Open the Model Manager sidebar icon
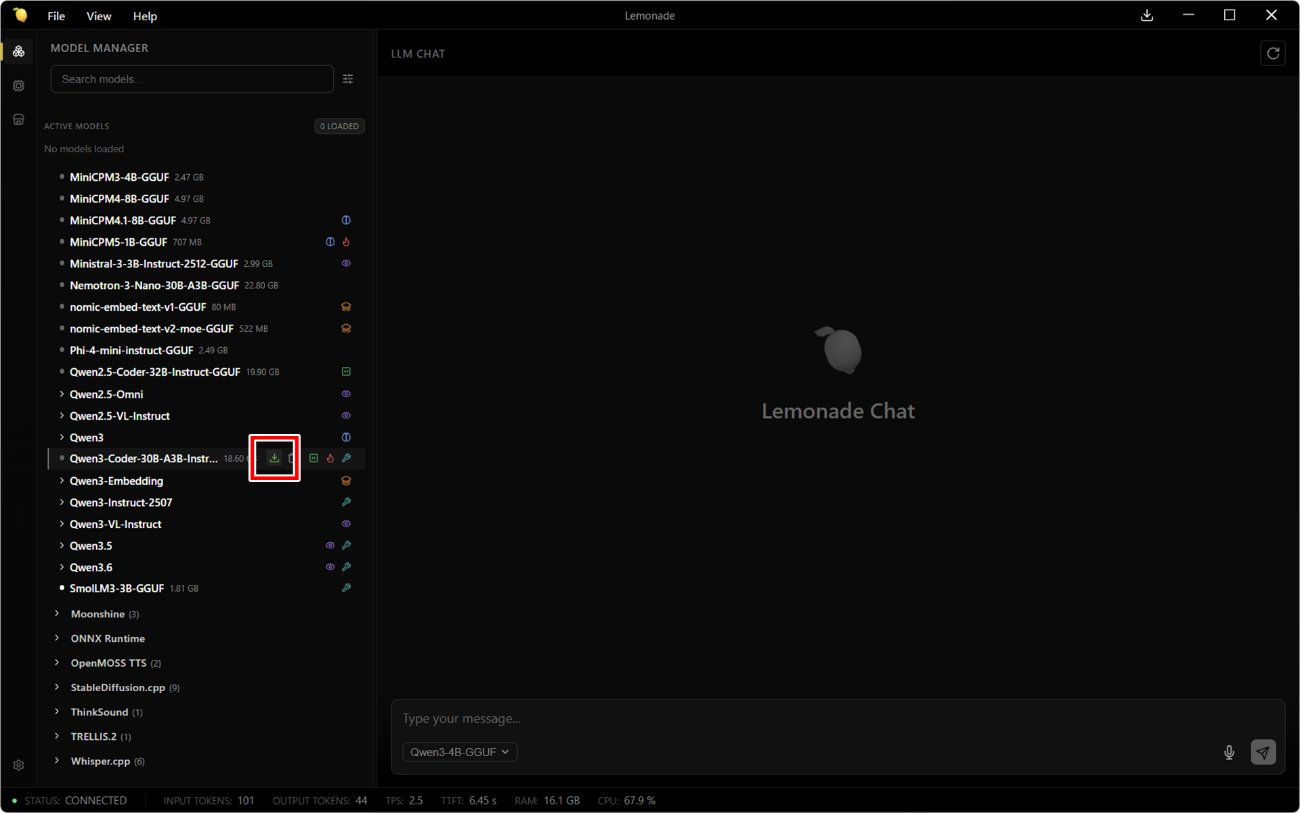The width and height of the screenshot is (1300, 813). pyautogui.click(x=19, y=51)
